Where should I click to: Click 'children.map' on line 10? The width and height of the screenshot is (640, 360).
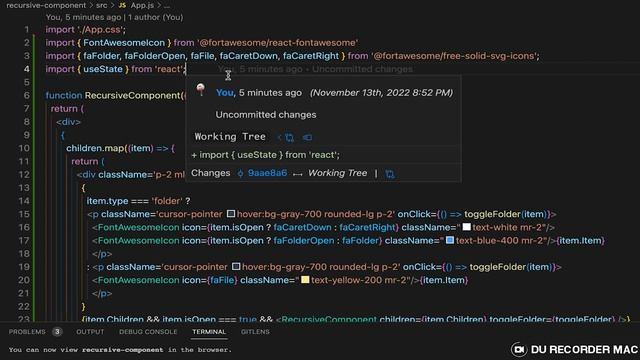96,148
